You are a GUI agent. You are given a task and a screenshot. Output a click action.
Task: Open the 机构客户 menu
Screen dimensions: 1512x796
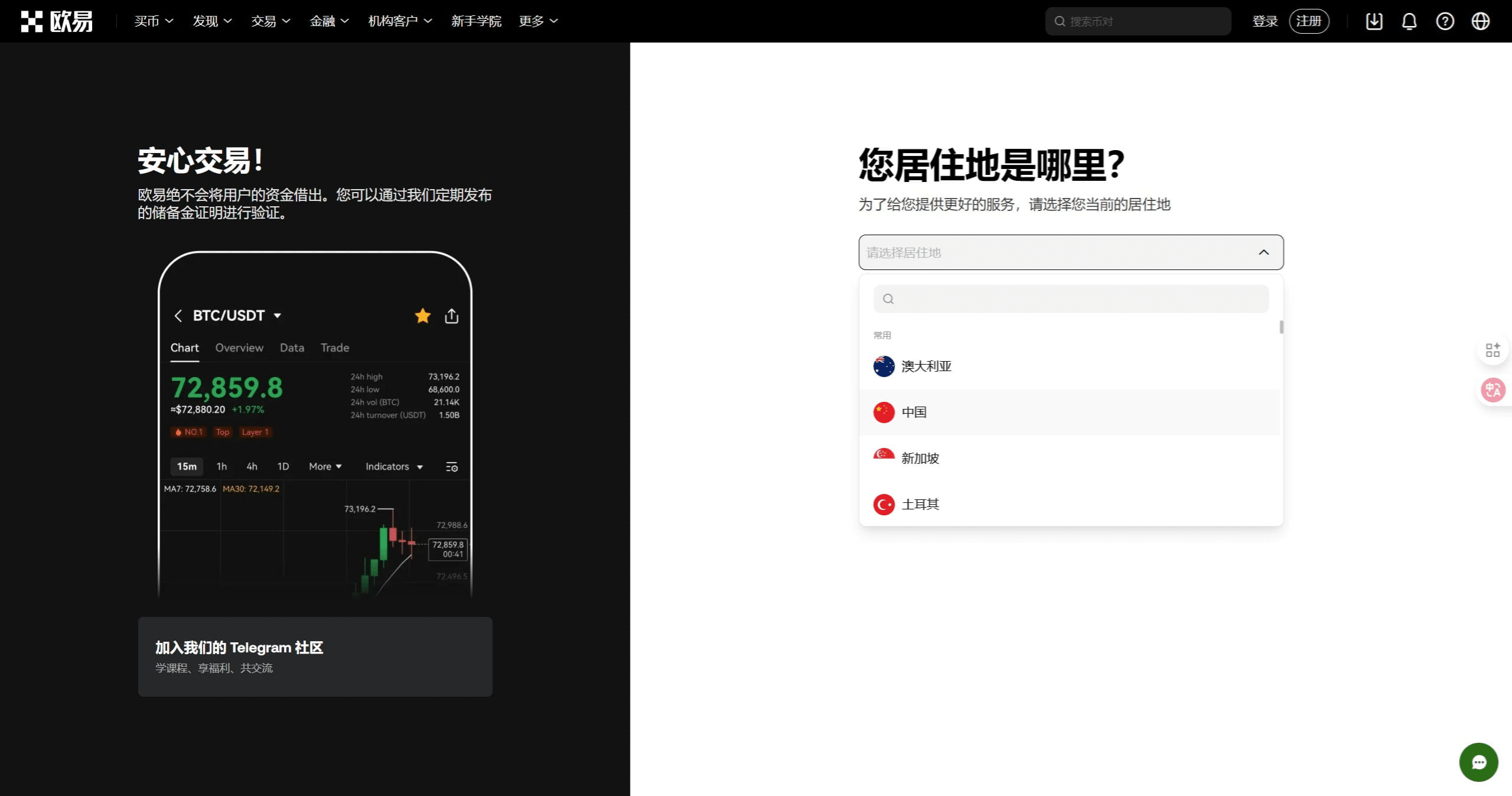[x=400, y=21]
